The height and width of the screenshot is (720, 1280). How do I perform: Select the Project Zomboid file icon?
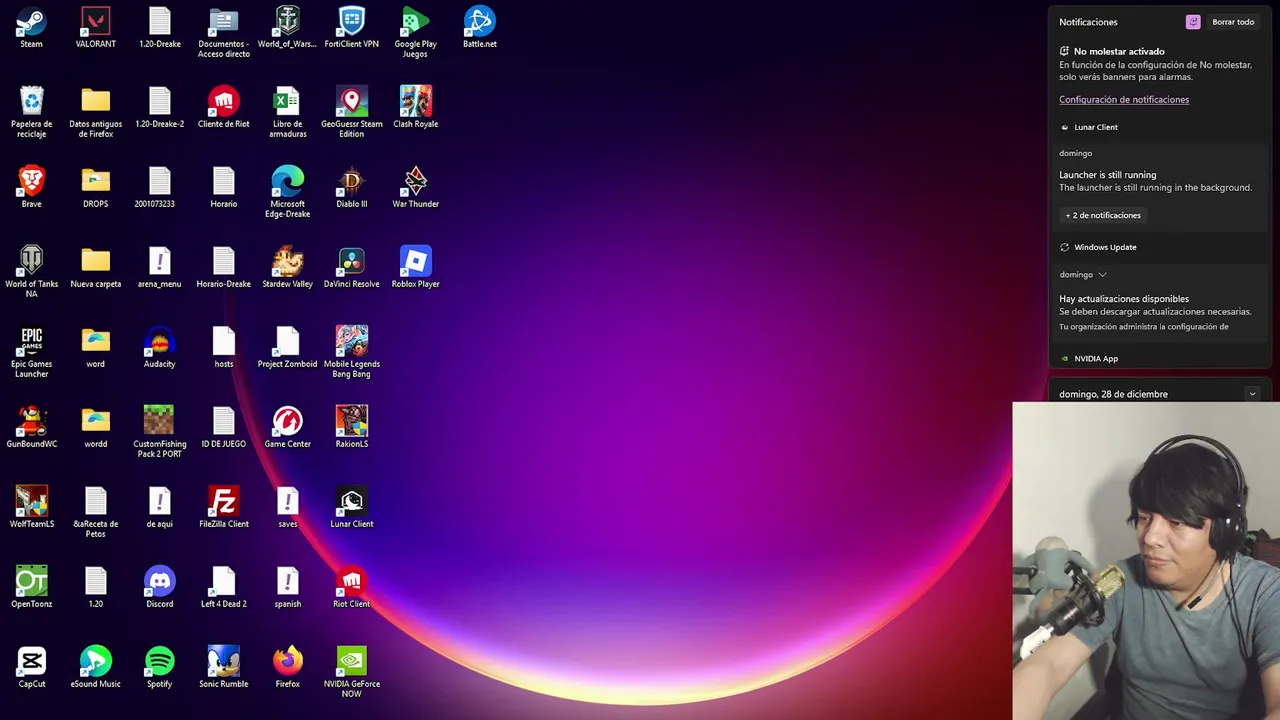point(287,348)
